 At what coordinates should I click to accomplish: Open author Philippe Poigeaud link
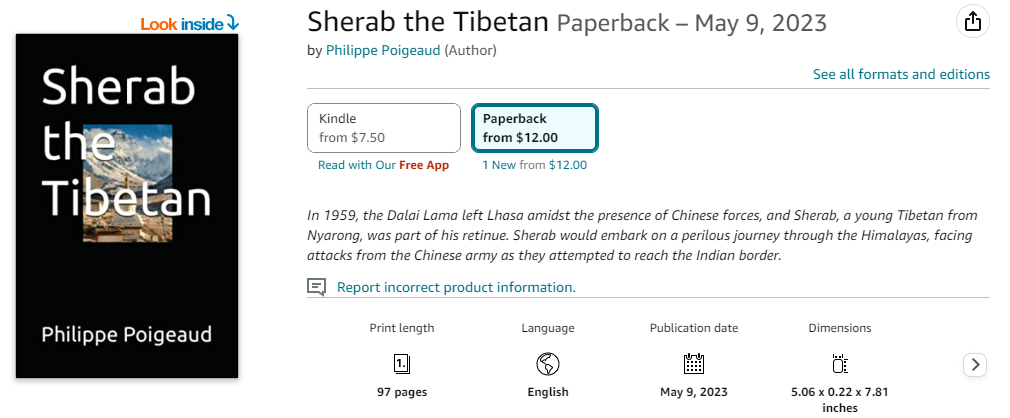(x=383, y=50)
